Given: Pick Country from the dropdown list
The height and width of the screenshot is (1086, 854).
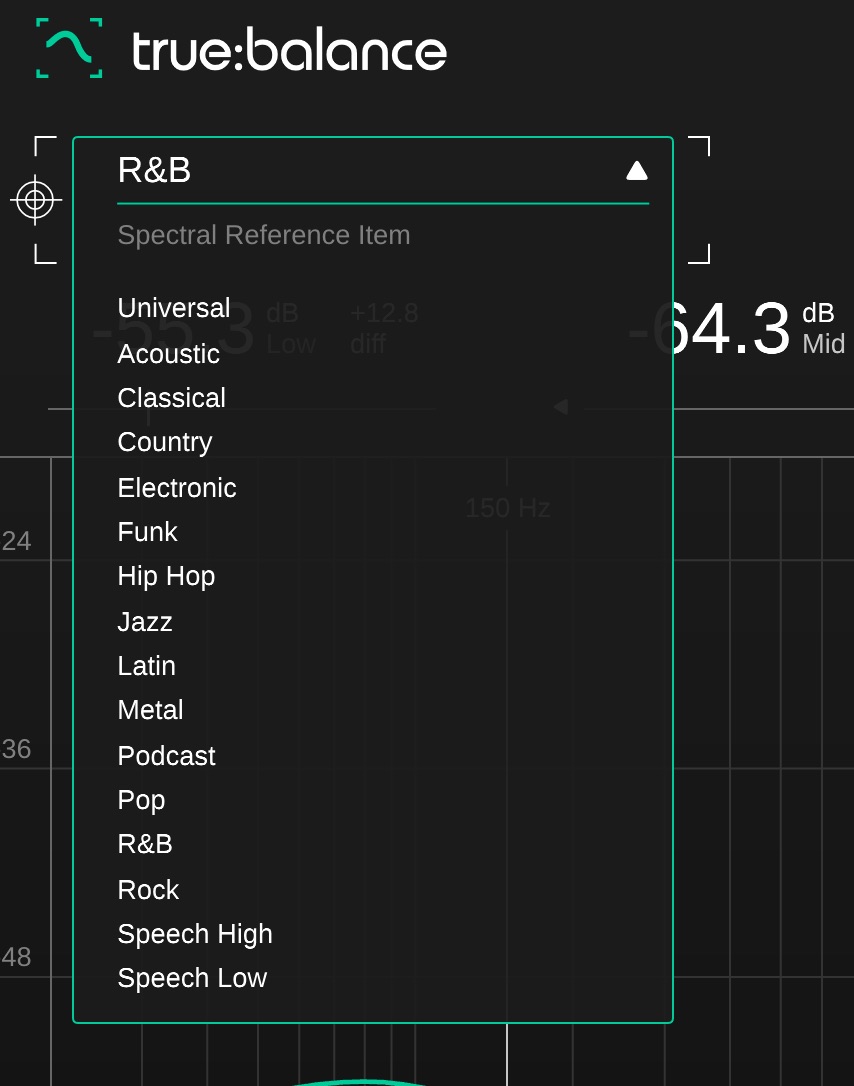Looking at the screenshot, I should coord(165,442).
